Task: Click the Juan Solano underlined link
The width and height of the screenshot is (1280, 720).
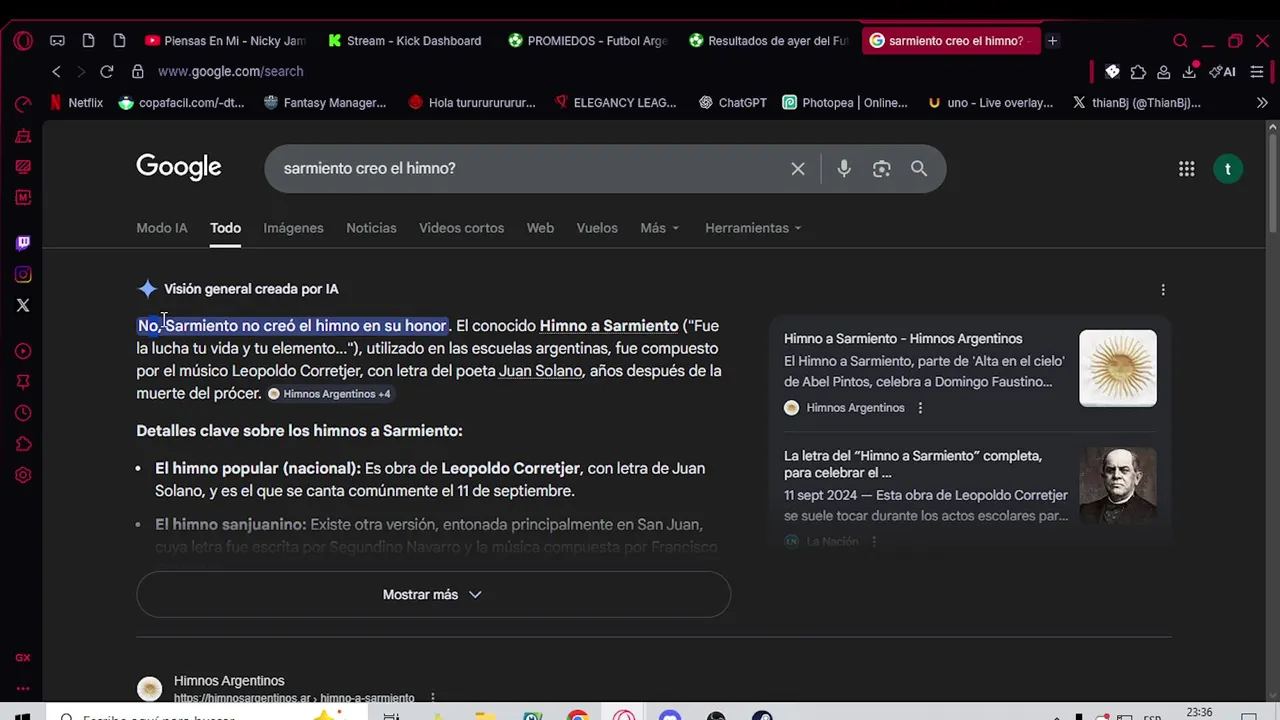Action: tap(540, 371)
